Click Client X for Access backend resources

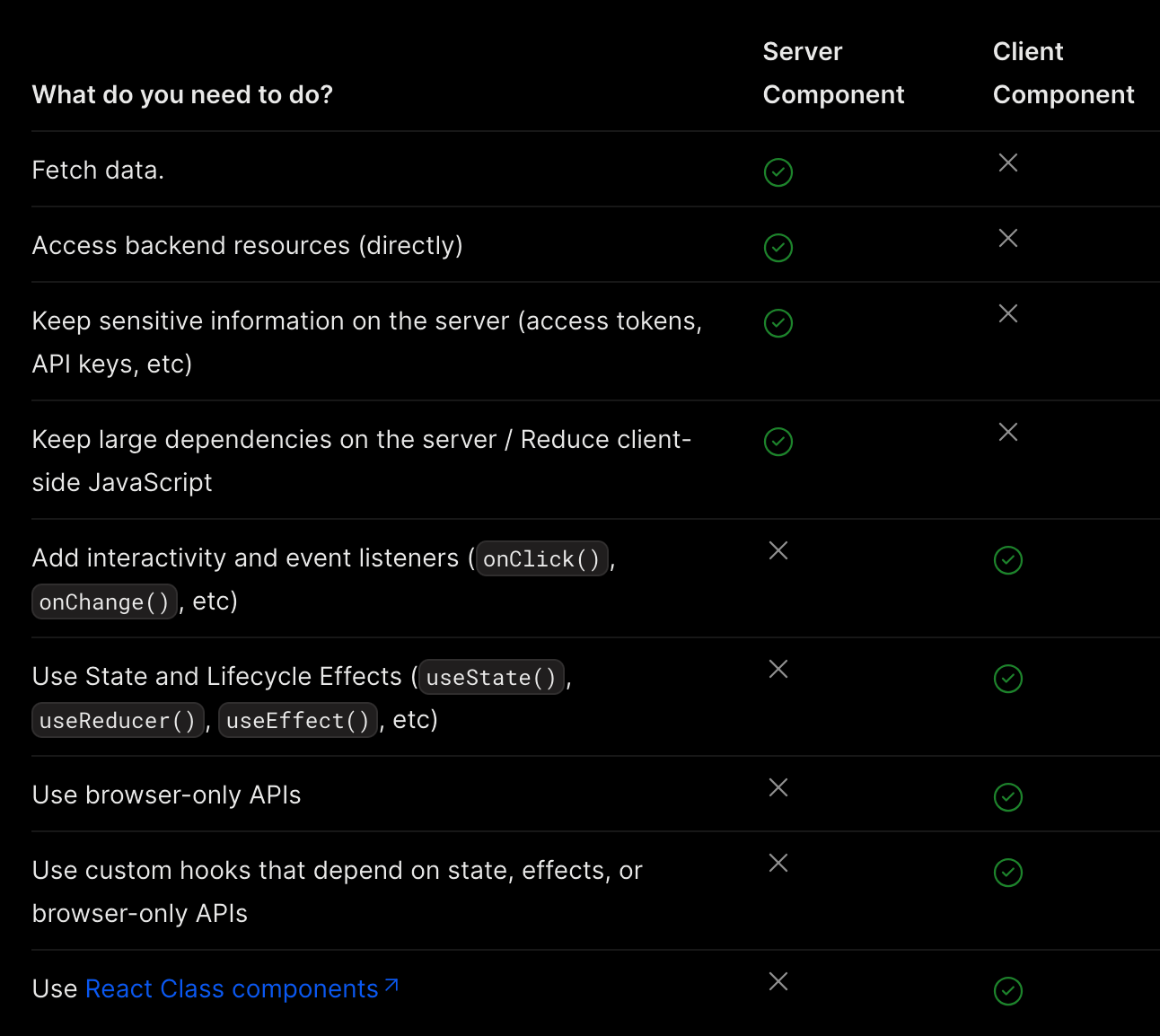coord(1007,238)
